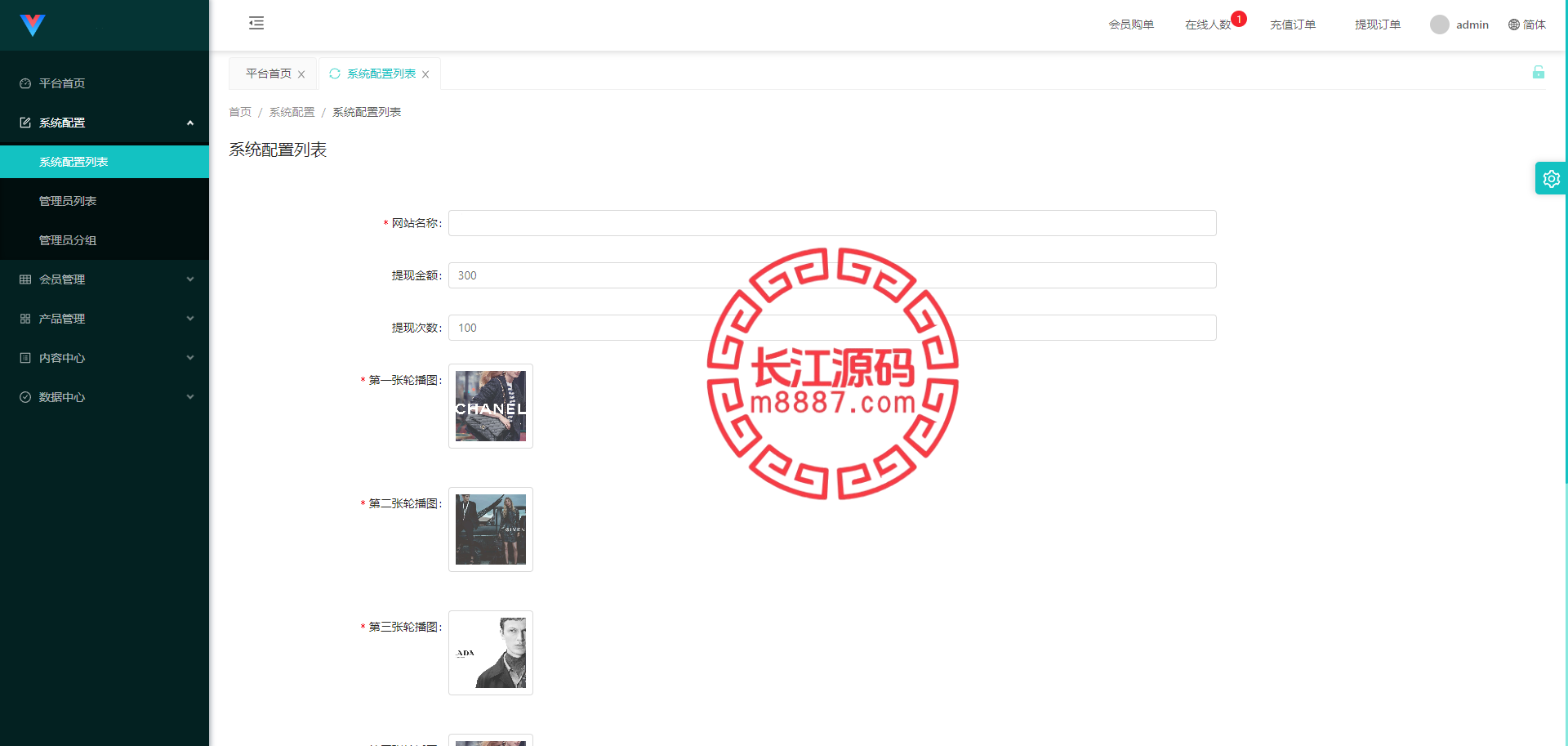Viewport: 1568px width, 746px height.
Task: Focus the 网站名称 input field
Action: [x=832, y=223]
